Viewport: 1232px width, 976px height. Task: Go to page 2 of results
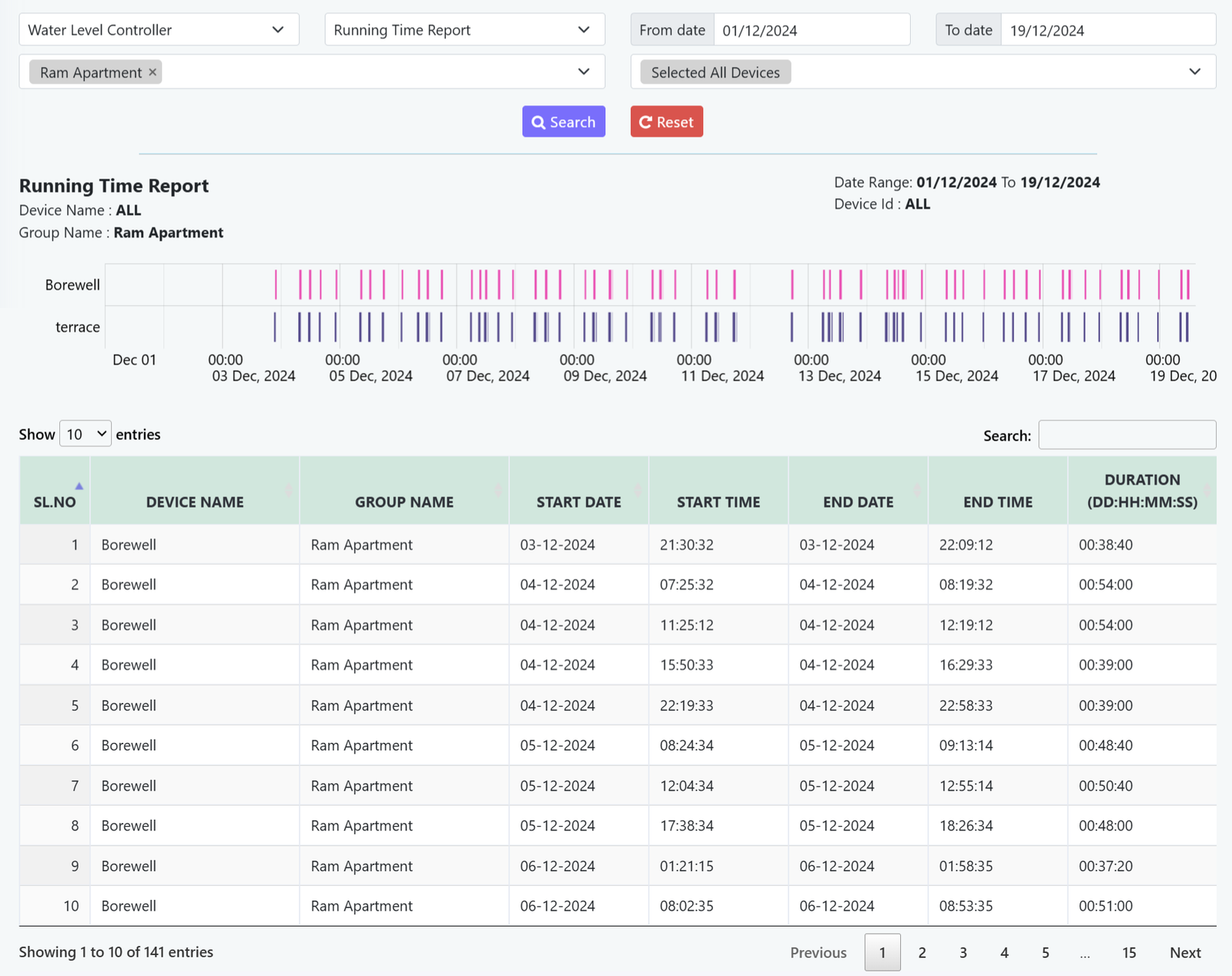tap(922, 953)
